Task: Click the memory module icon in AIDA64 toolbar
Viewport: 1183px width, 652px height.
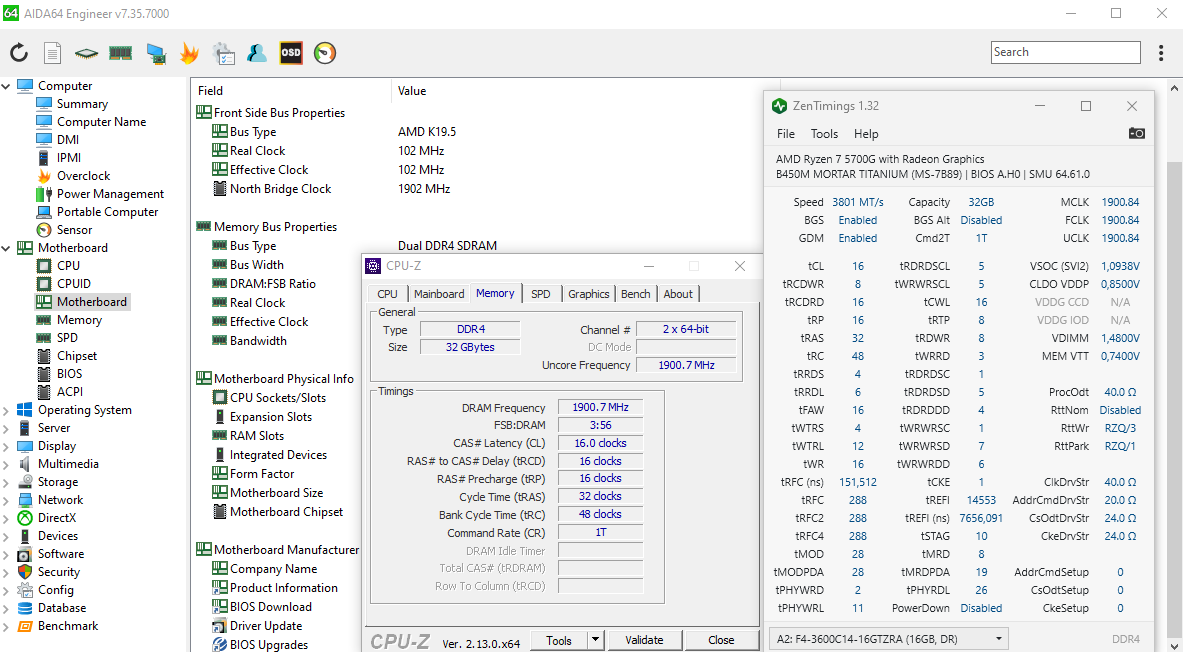Action: pyautogui.click(x=121, y=53)
